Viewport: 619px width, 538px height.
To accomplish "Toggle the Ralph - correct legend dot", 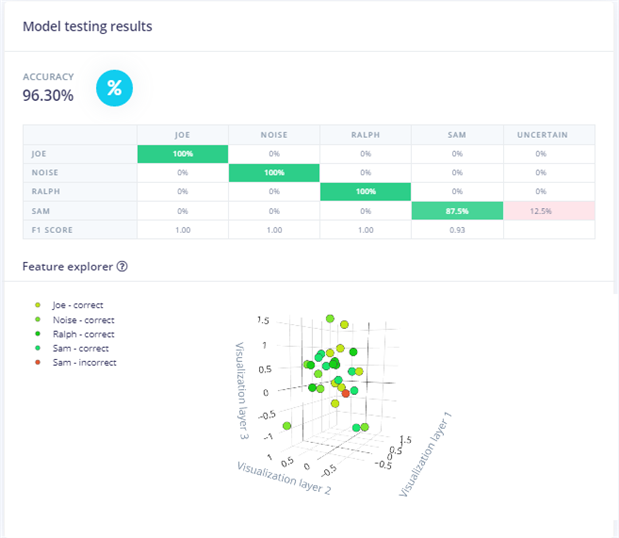I will tap(38, 334).
